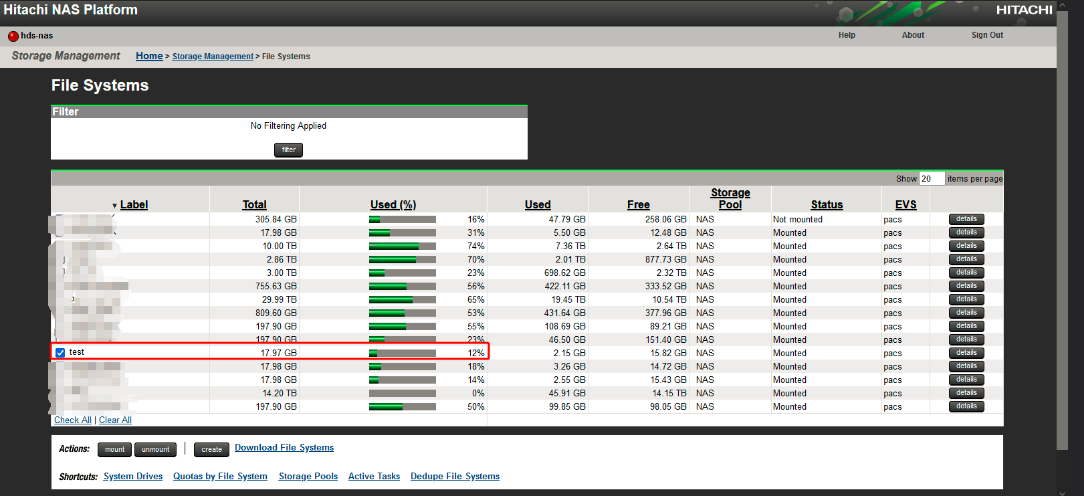
Task: Open Storage Management breadcrumb link
Action: click(213, 56)
